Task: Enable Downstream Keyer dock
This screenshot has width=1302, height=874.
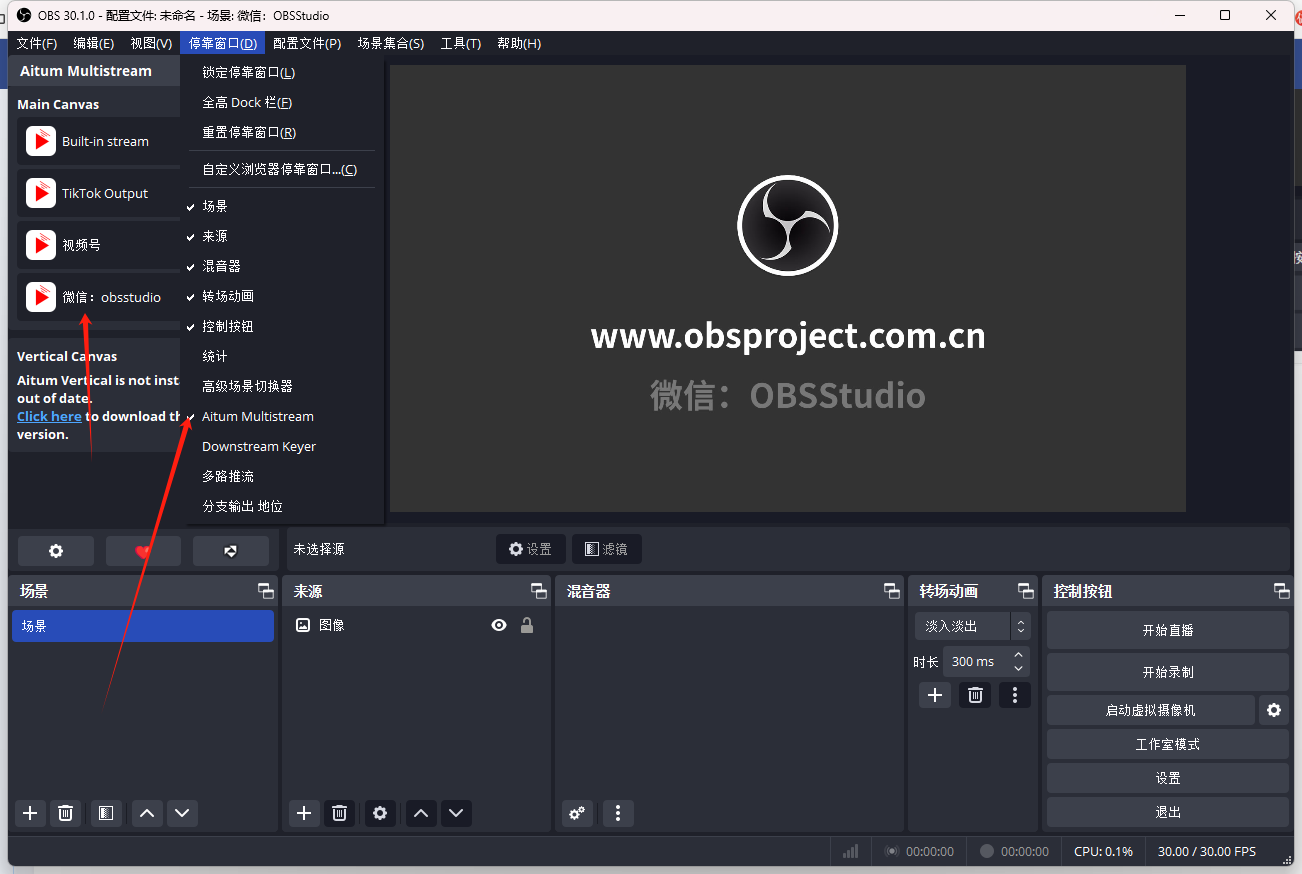Action: [x=283, y=446]
